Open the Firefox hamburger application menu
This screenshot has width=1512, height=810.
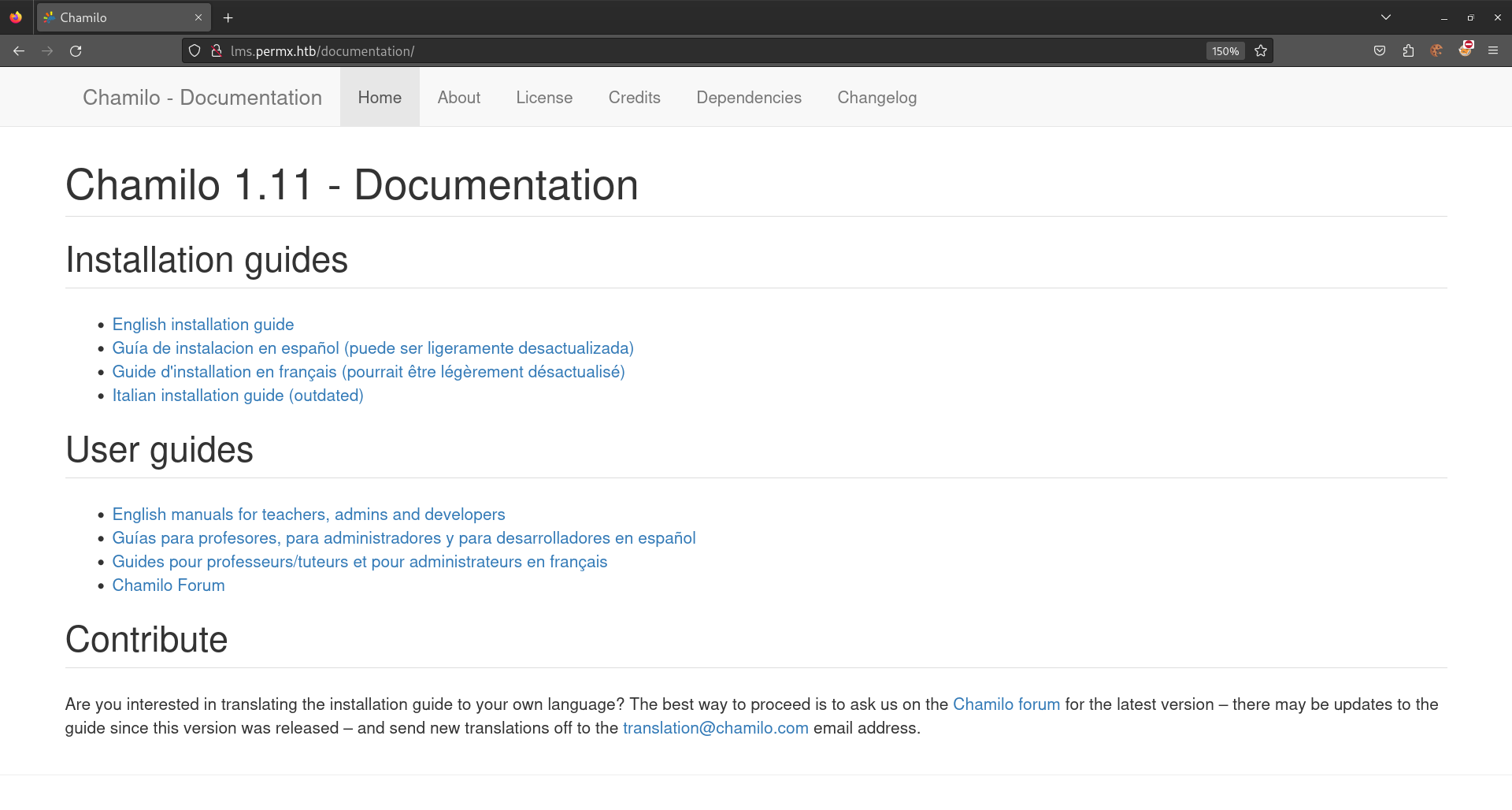click(x=1493, y=51)
